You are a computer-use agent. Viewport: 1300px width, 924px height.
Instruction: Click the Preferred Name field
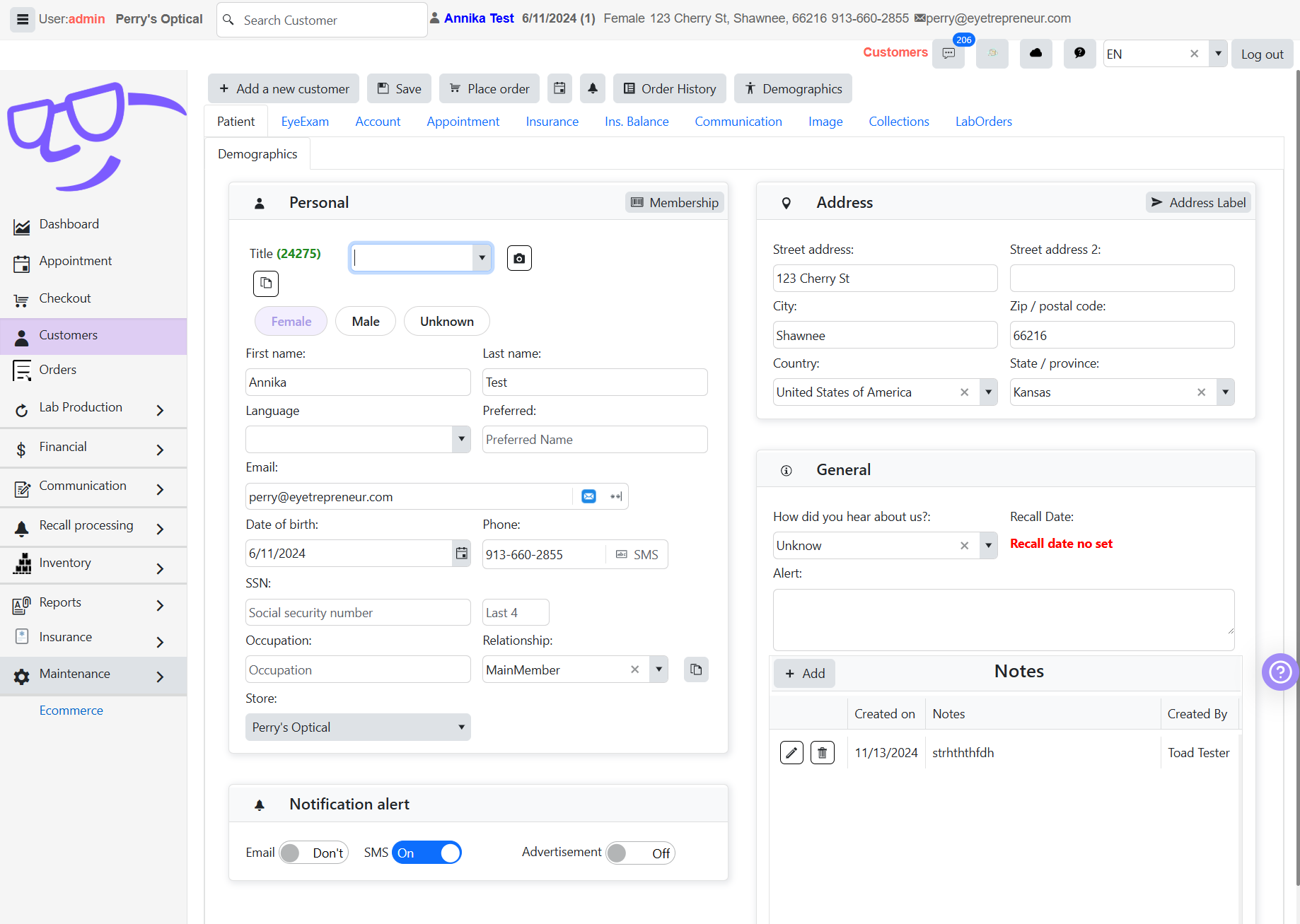(x=595, y=439)
